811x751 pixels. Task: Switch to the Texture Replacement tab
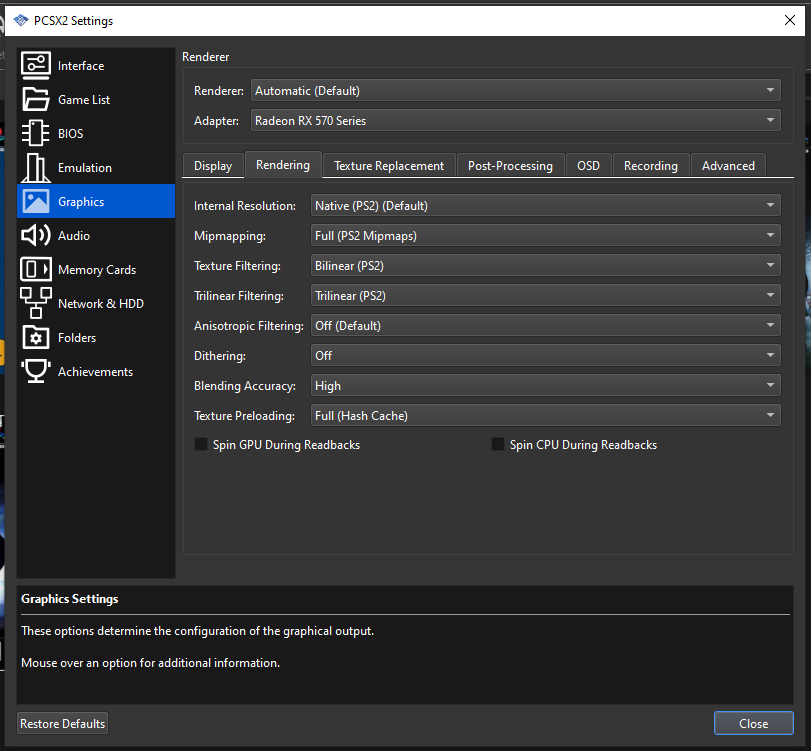[x=388, y=165]
